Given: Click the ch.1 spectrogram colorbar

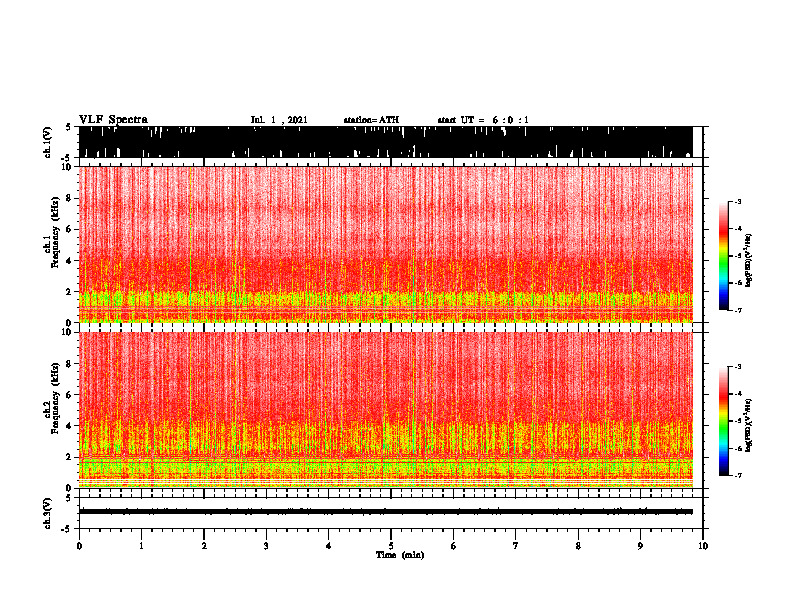Looking at the screenshot, I should click(723, 255).
